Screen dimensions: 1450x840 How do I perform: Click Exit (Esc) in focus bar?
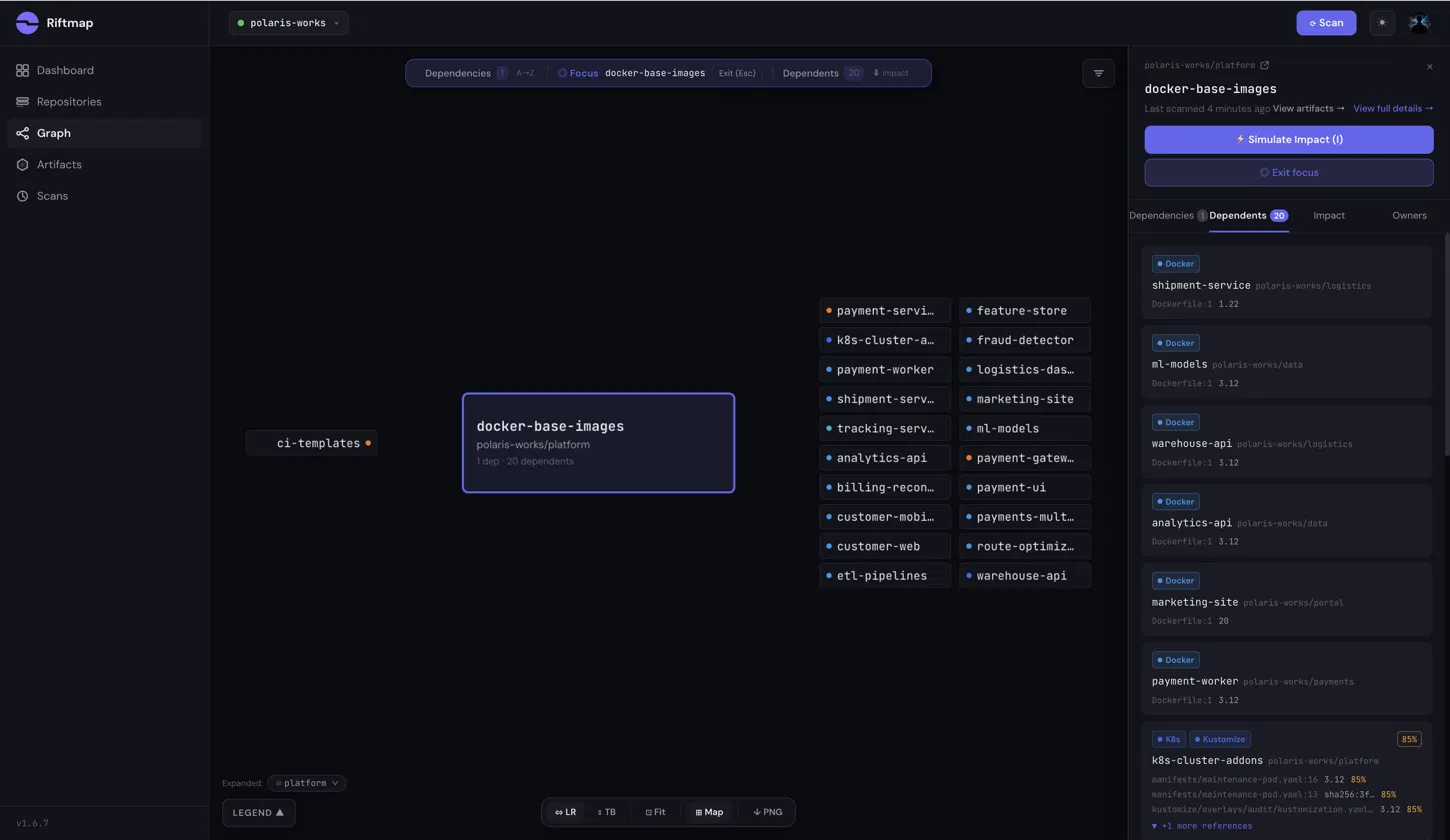coord(737,73)
